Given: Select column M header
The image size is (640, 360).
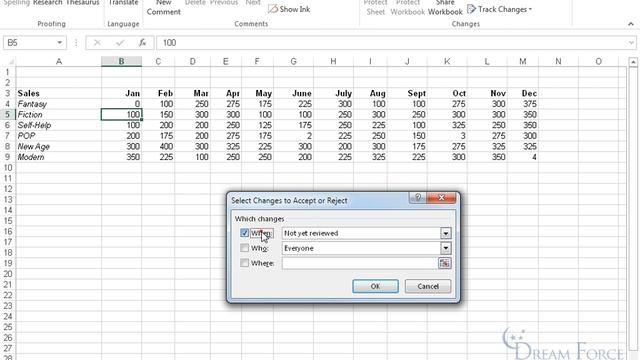Looking at the screenshot, I should pyautogui.click(x=523, y=62).
